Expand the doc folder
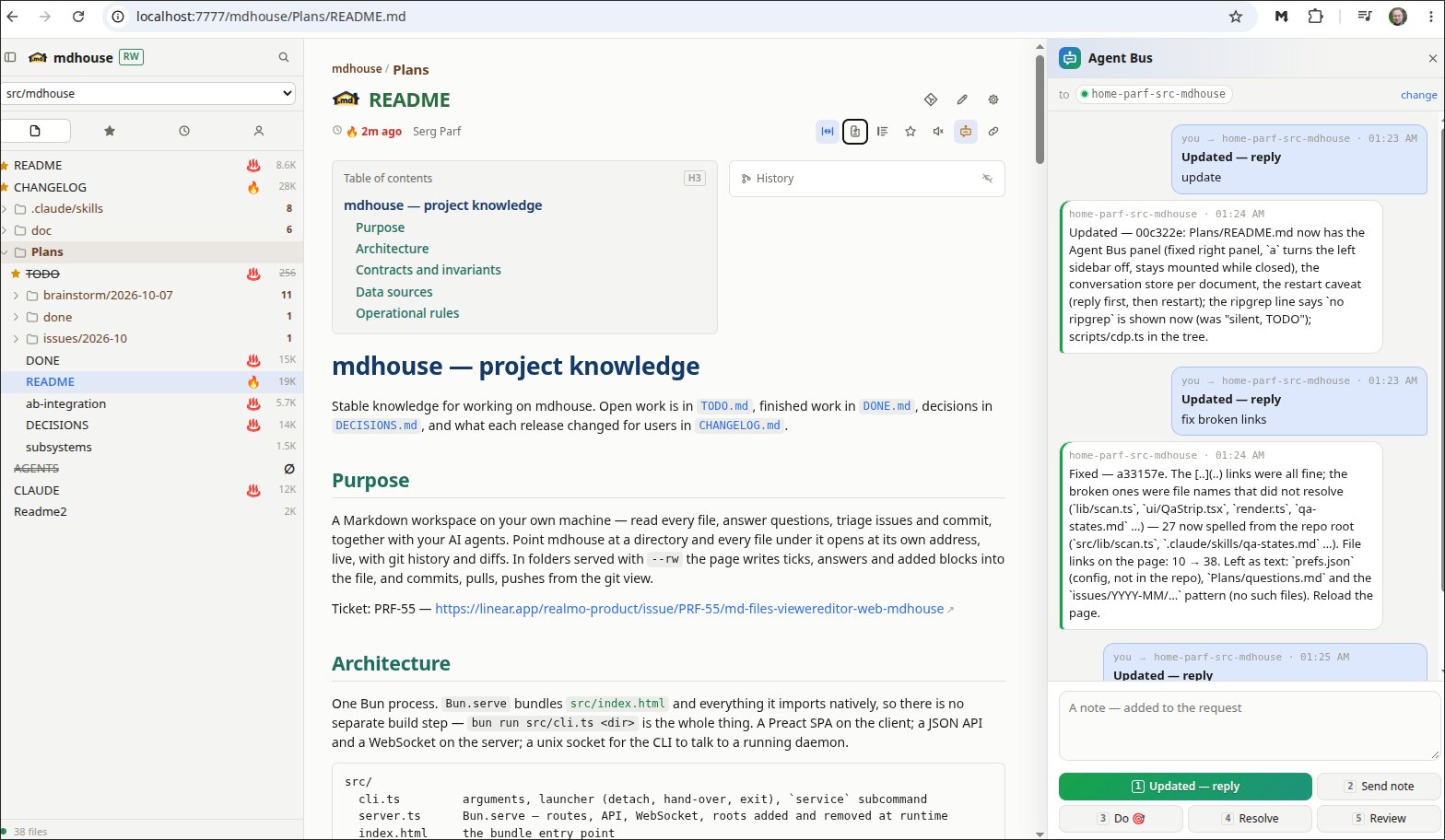1445x840 pixels. pos(6,230)
